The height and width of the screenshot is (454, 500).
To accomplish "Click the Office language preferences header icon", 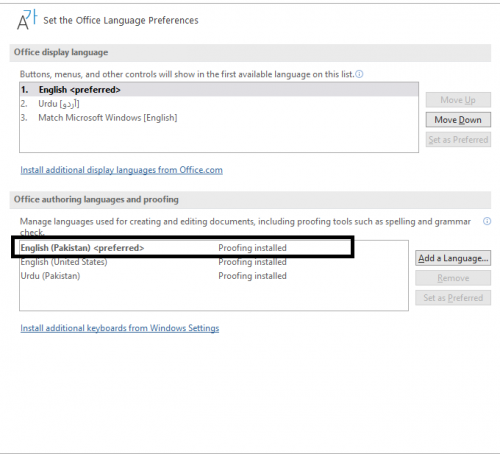I will pyautogui.click(x=27, y=20).
